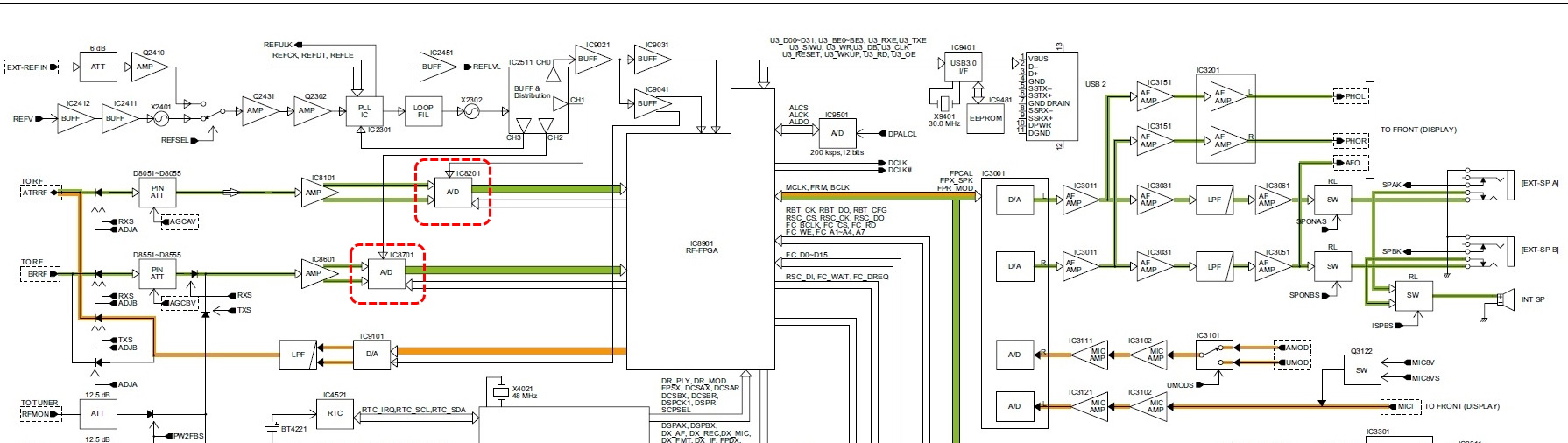The width and height of the screenshot is (1568, 443).
Task: Click the LOOP FIL block
Action: (x=423, y=111)
